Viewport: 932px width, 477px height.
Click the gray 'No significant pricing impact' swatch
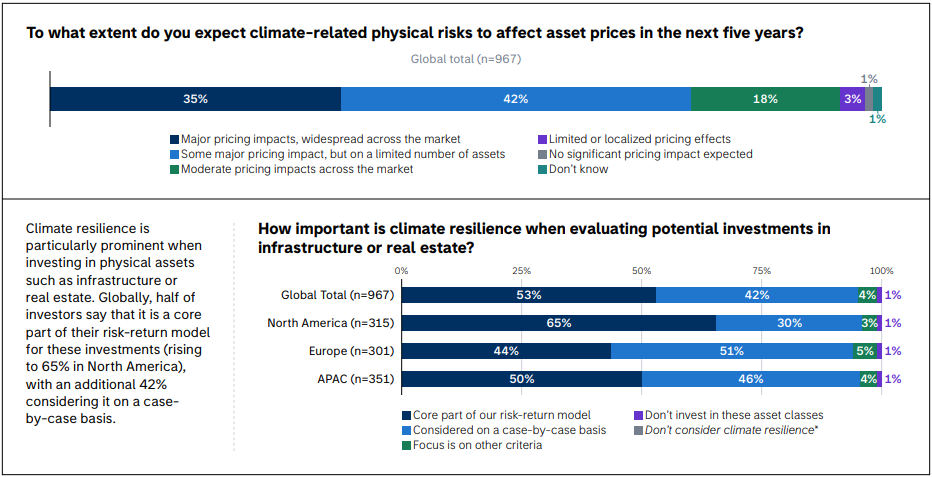point(542,155)
